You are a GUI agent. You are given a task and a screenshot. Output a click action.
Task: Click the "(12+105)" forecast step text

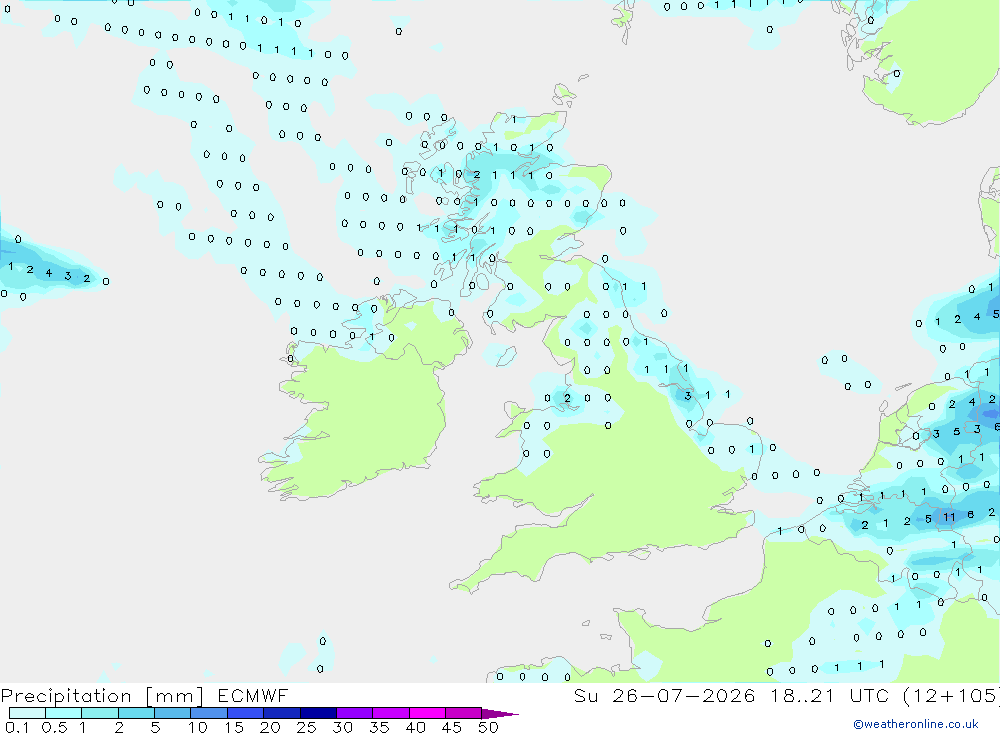tap(951, 695)
